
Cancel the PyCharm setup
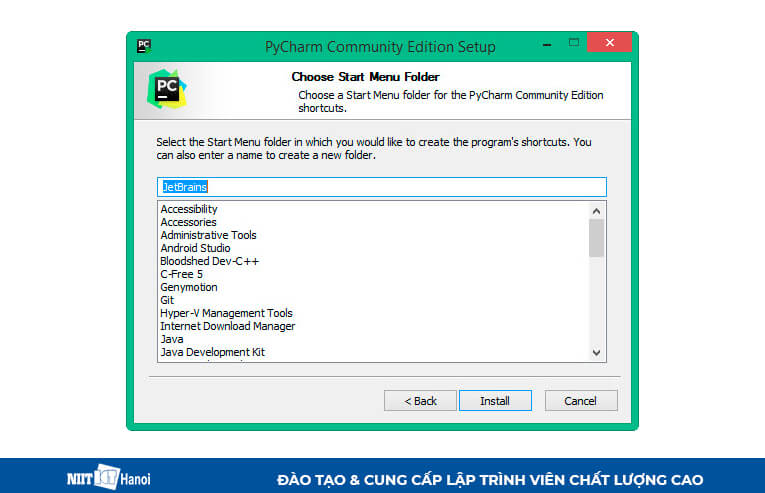(581, 401)
